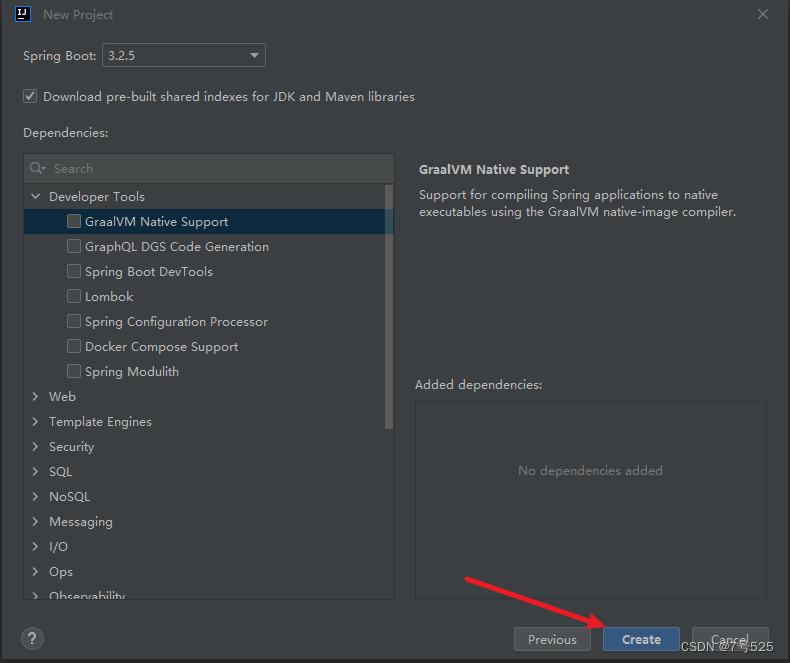Click the Web category label

pos(62,396)
